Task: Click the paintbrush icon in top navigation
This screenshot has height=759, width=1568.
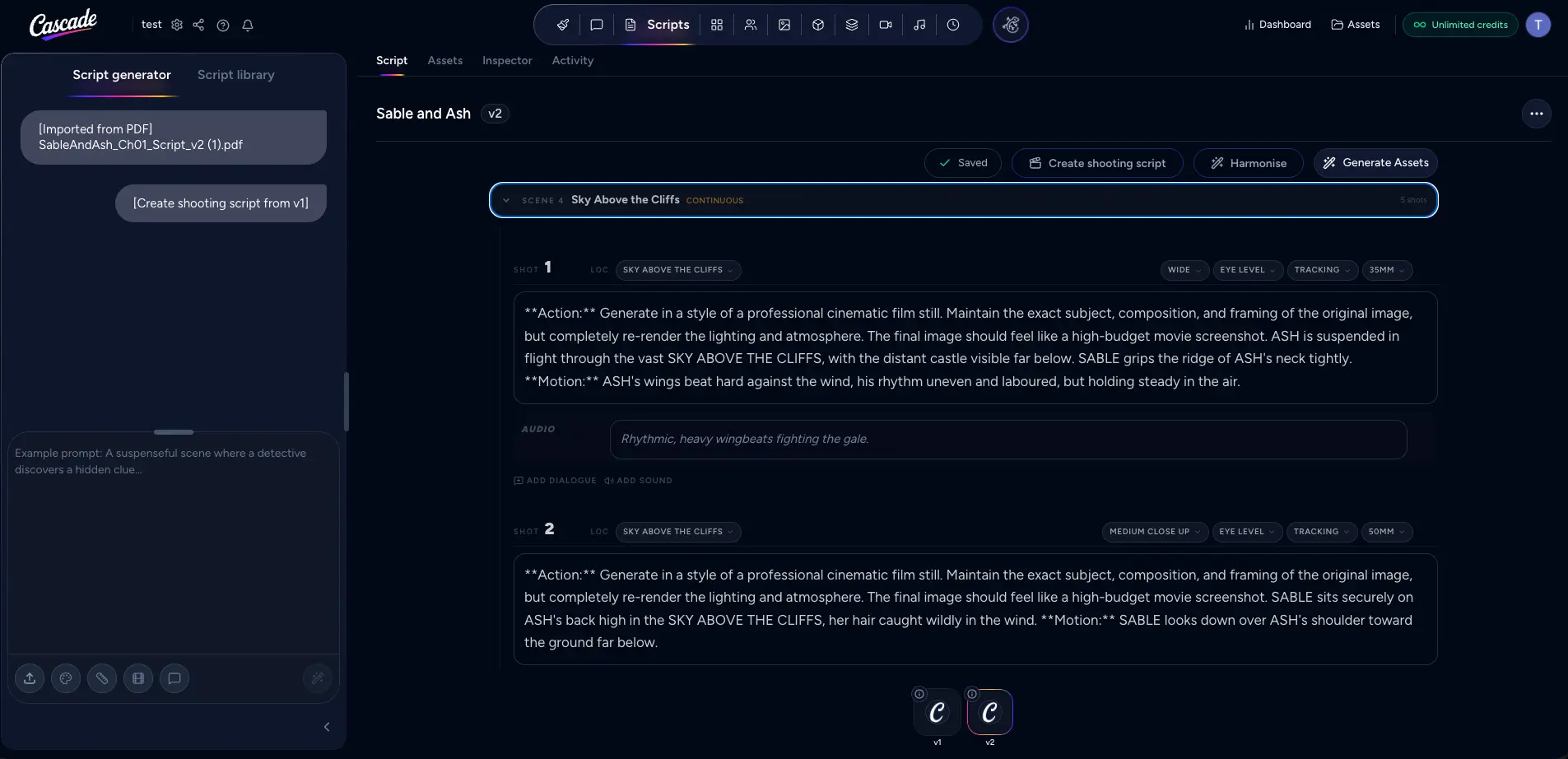Action: point(563,25)
